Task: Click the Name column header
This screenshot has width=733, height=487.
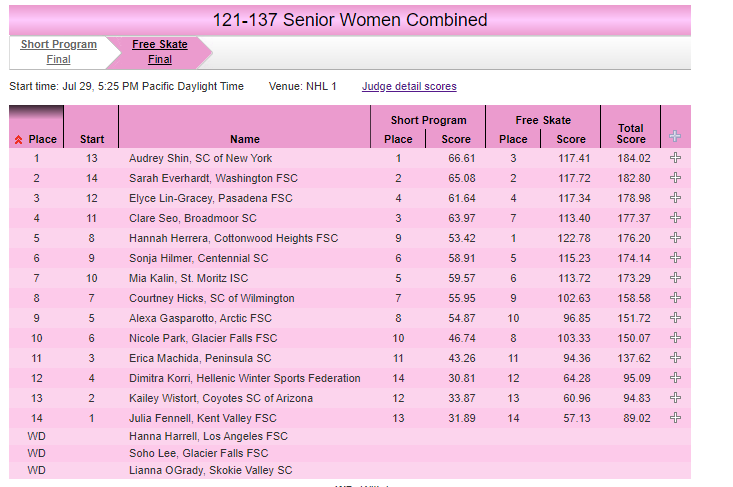Action: 245,140
